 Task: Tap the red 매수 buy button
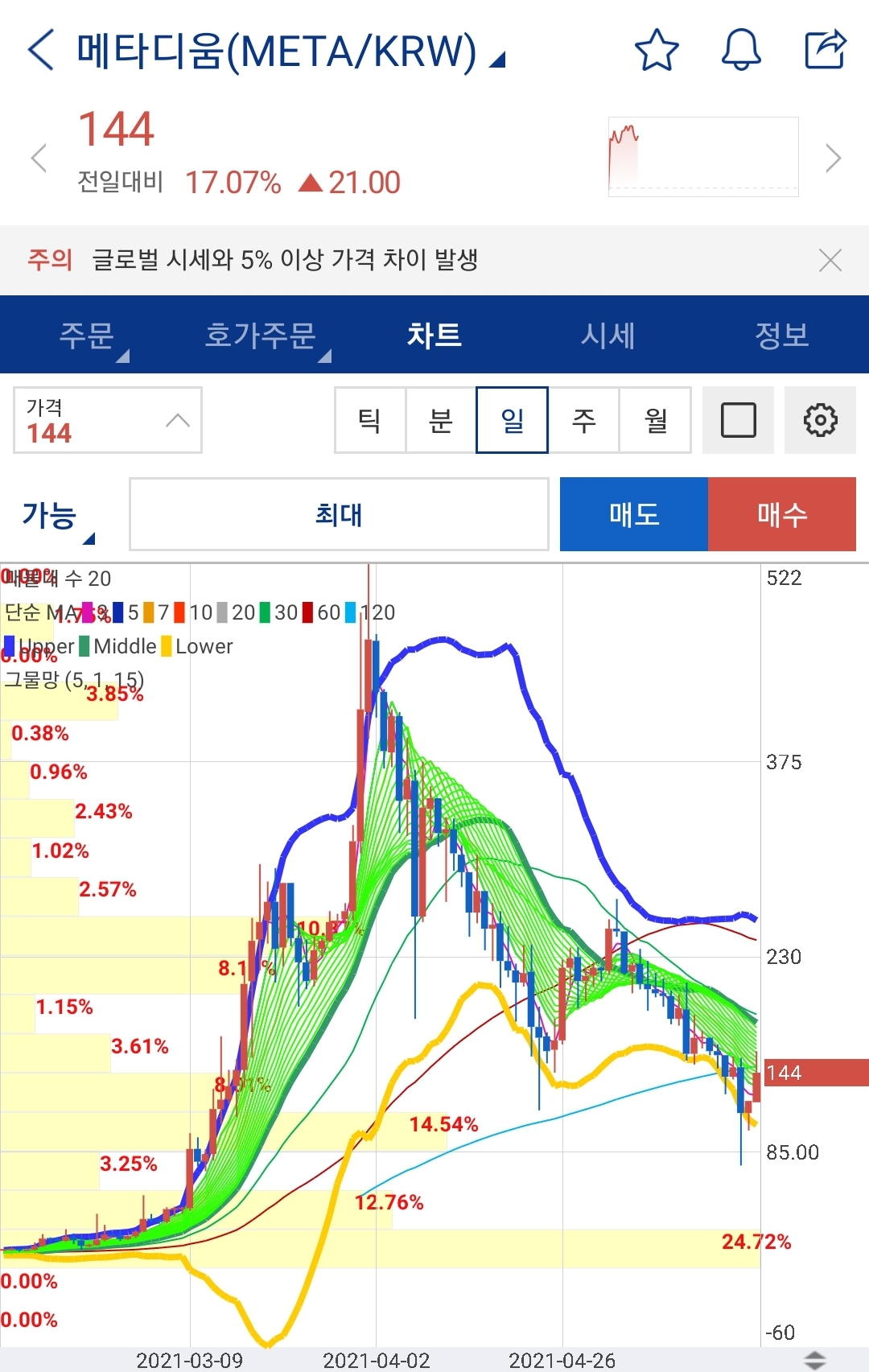click(782, 514)
